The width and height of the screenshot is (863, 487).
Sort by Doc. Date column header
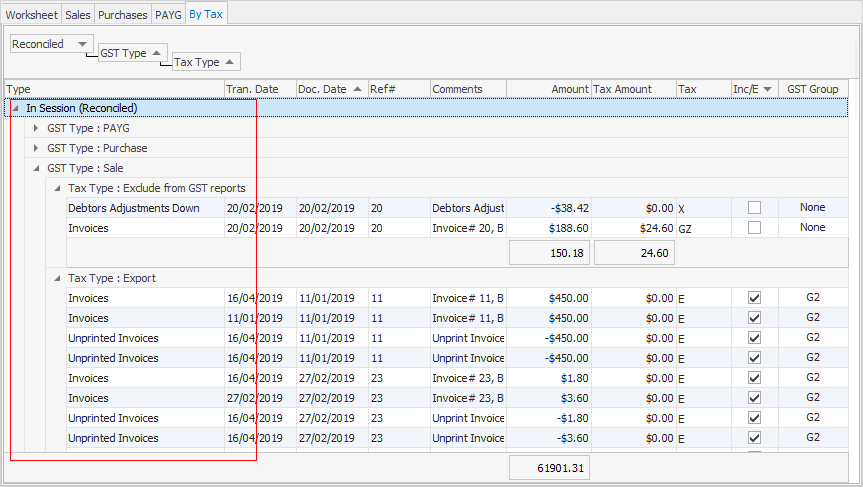coord(330,89)
